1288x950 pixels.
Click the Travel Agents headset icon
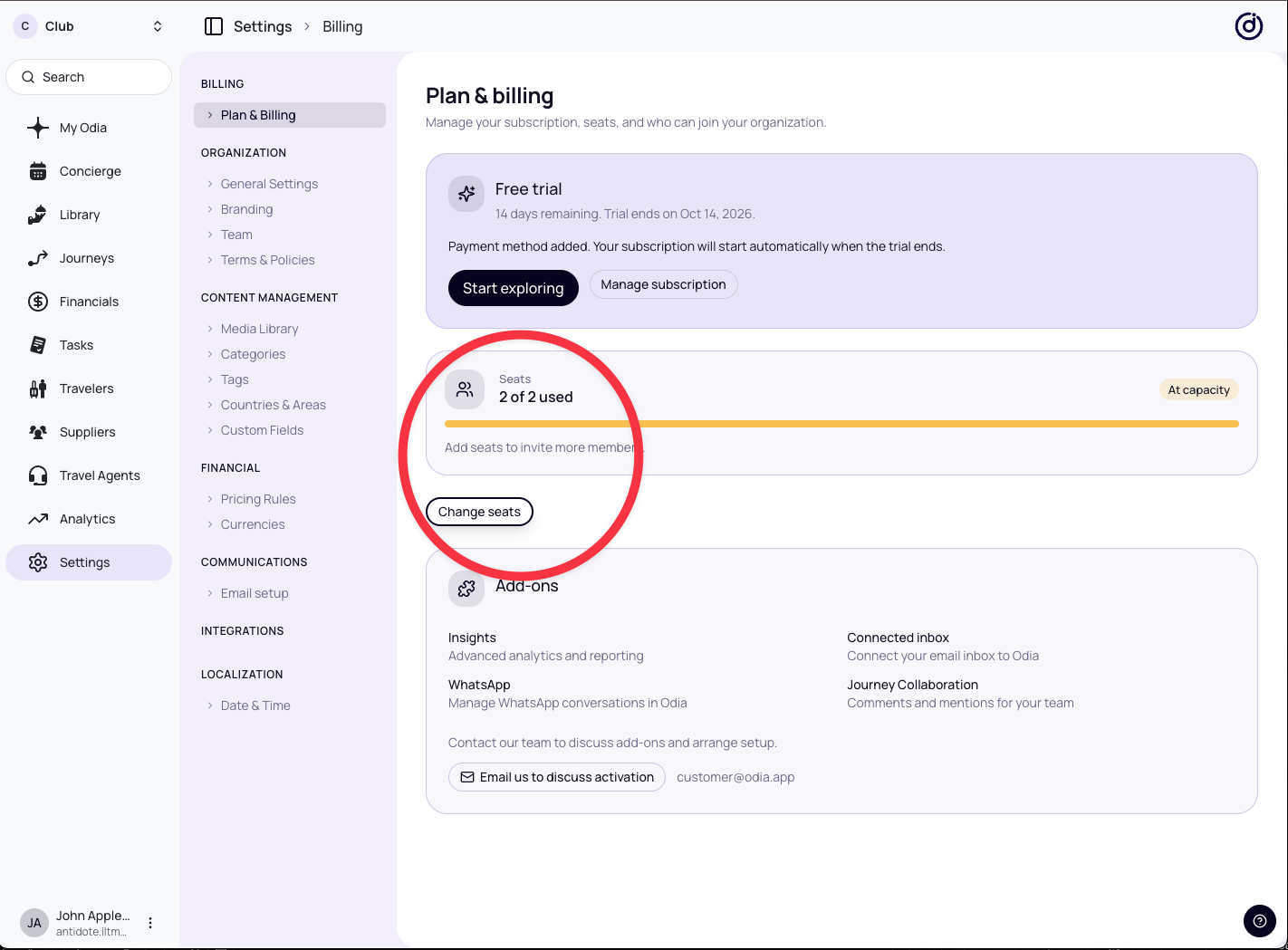pos(38,475)
